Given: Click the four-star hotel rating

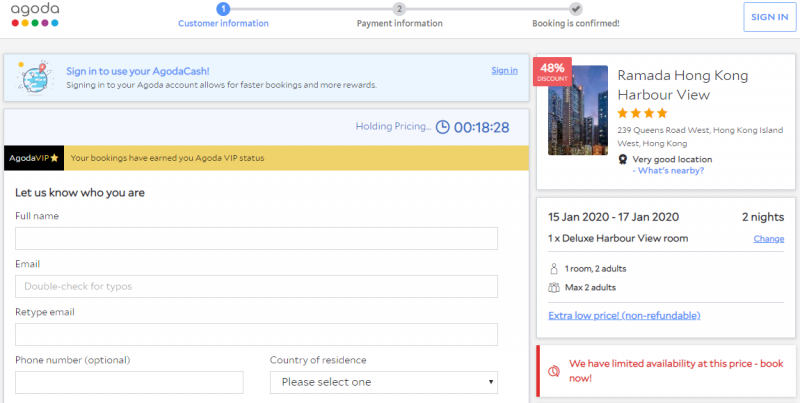Looking at the screenshot, I should pyautogui.click(x=642, y=113).
